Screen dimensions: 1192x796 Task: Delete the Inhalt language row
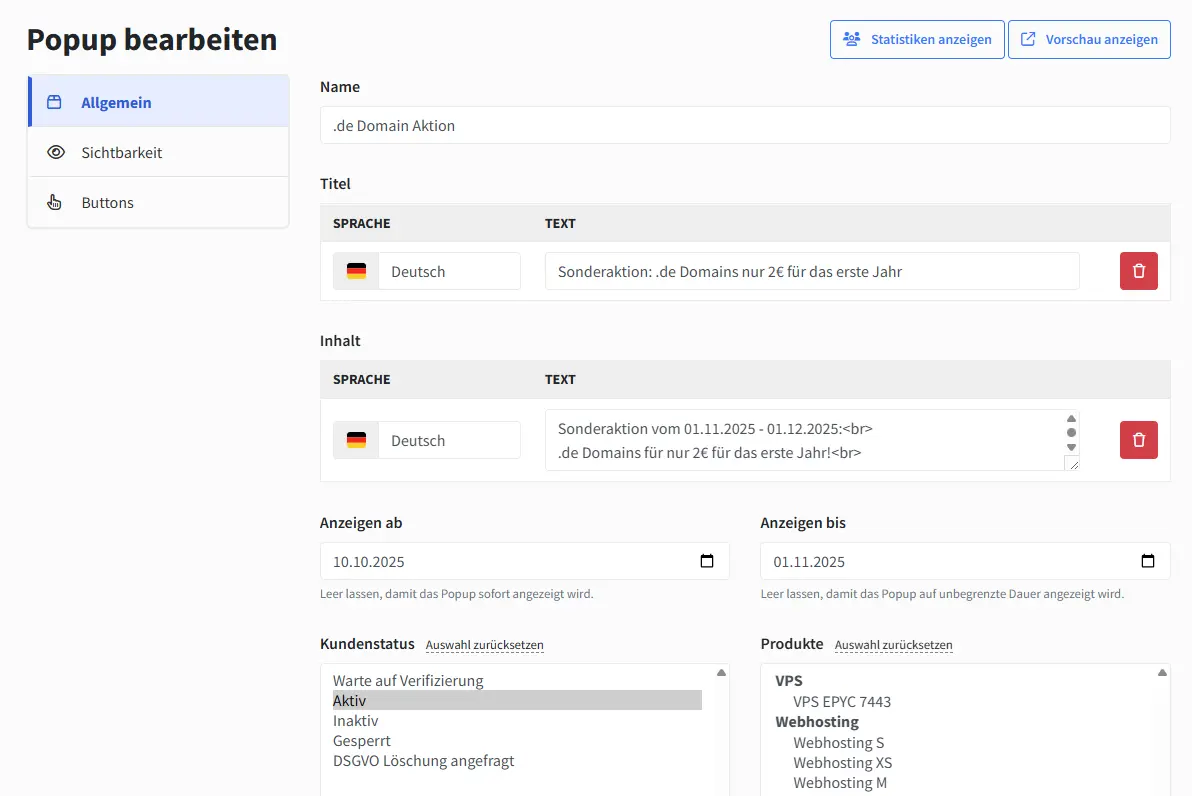pyautogui.click(x=1138, y=440)
